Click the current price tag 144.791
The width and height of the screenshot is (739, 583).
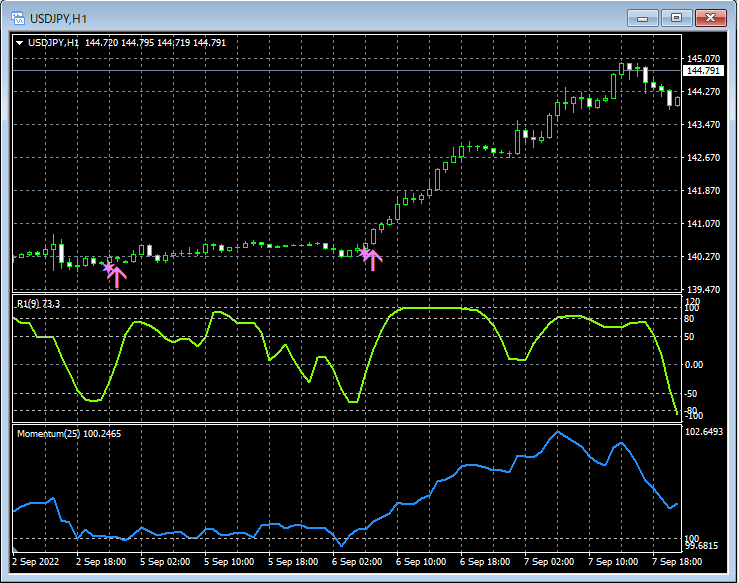point(702,71)
